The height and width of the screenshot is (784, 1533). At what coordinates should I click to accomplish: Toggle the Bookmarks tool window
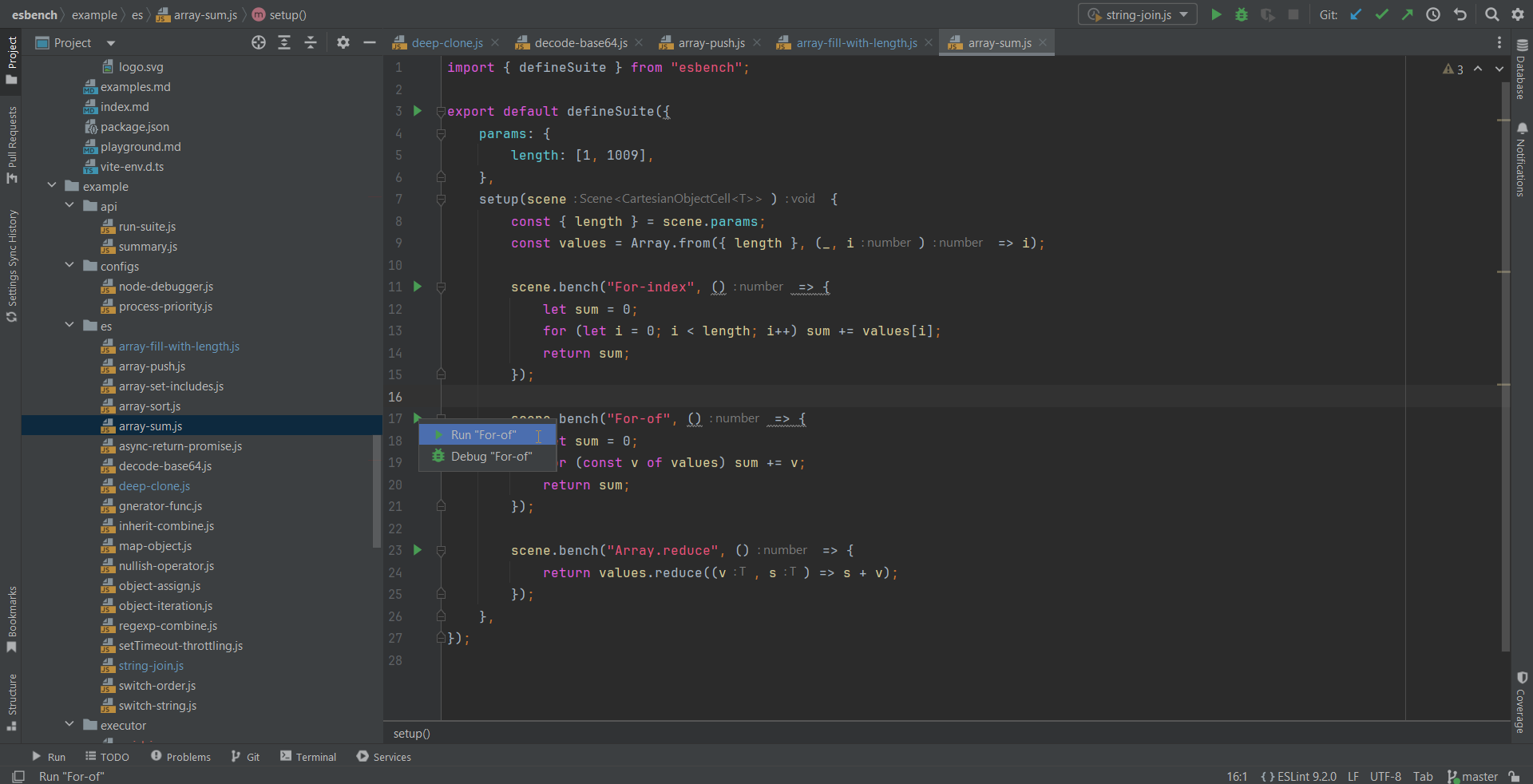(x=12, y=619)
